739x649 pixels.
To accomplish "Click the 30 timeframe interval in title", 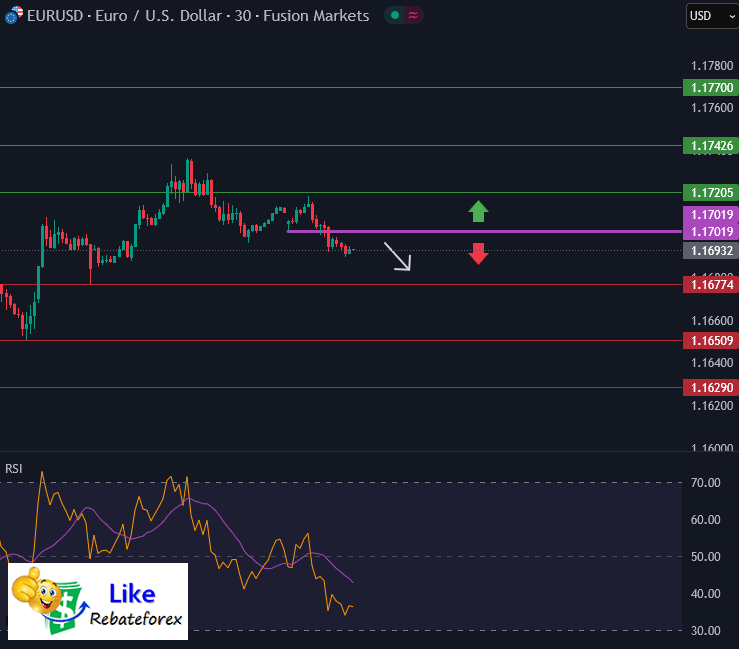I will (243, 16).
